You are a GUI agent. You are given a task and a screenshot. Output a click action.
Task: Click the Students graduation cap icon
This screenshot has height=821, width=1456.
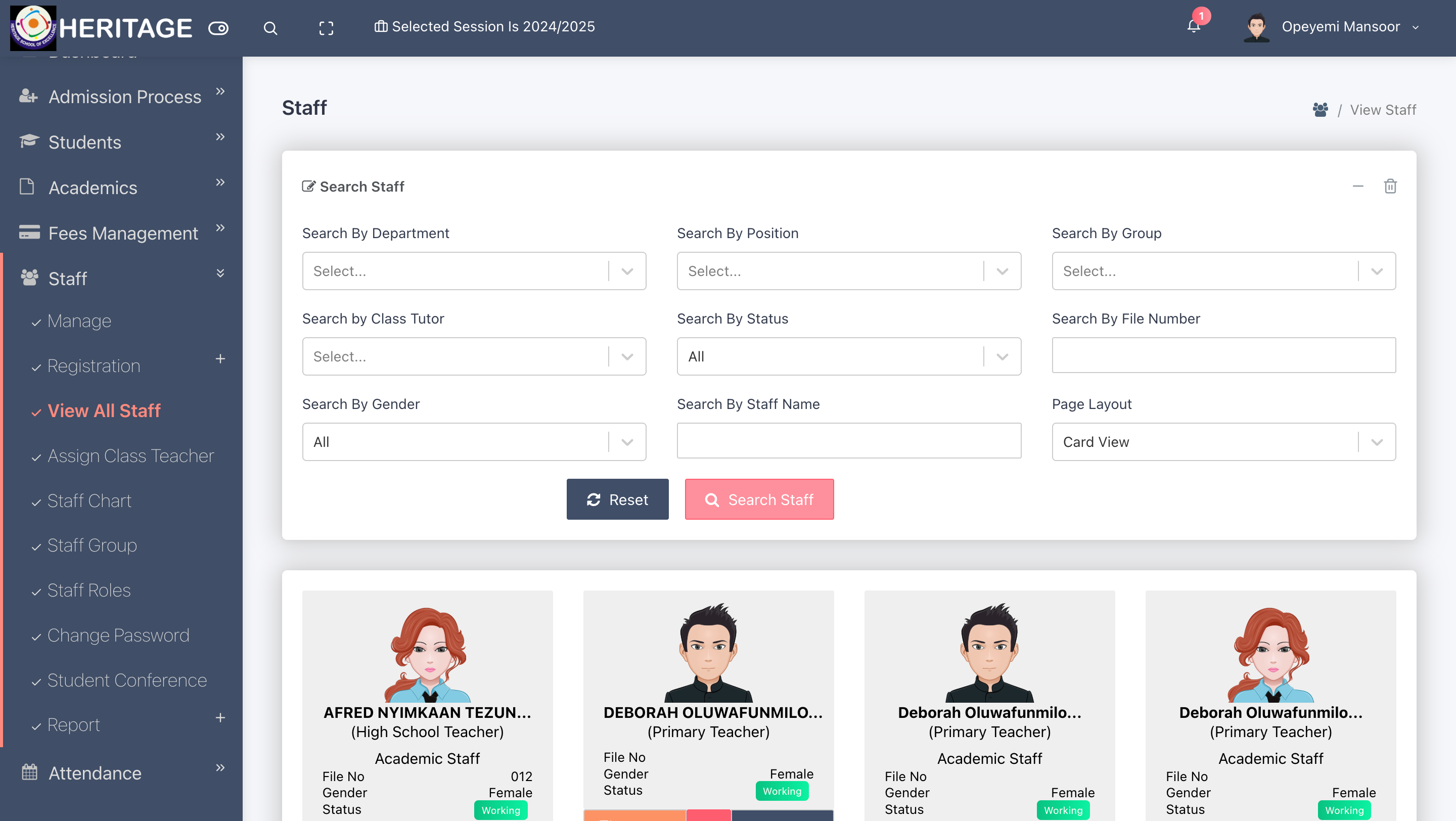29,141
